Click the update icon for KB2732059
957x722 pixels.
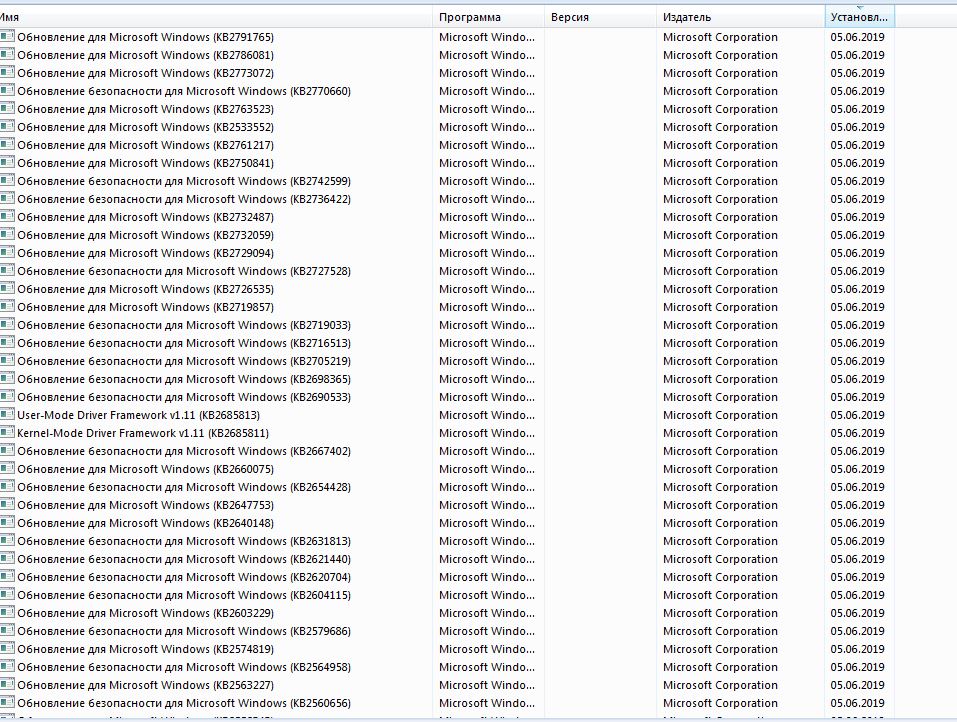tap(7, 234)
